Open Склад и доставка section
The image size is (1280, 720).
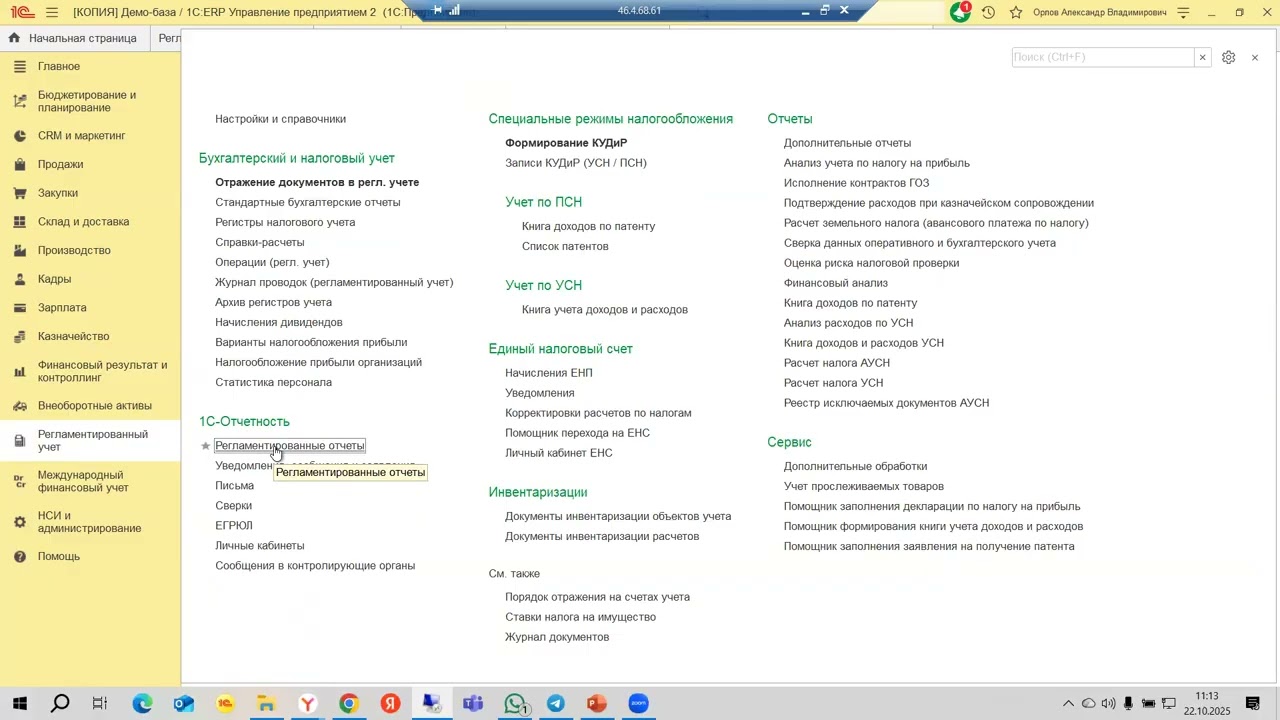[x=83, y=222]
